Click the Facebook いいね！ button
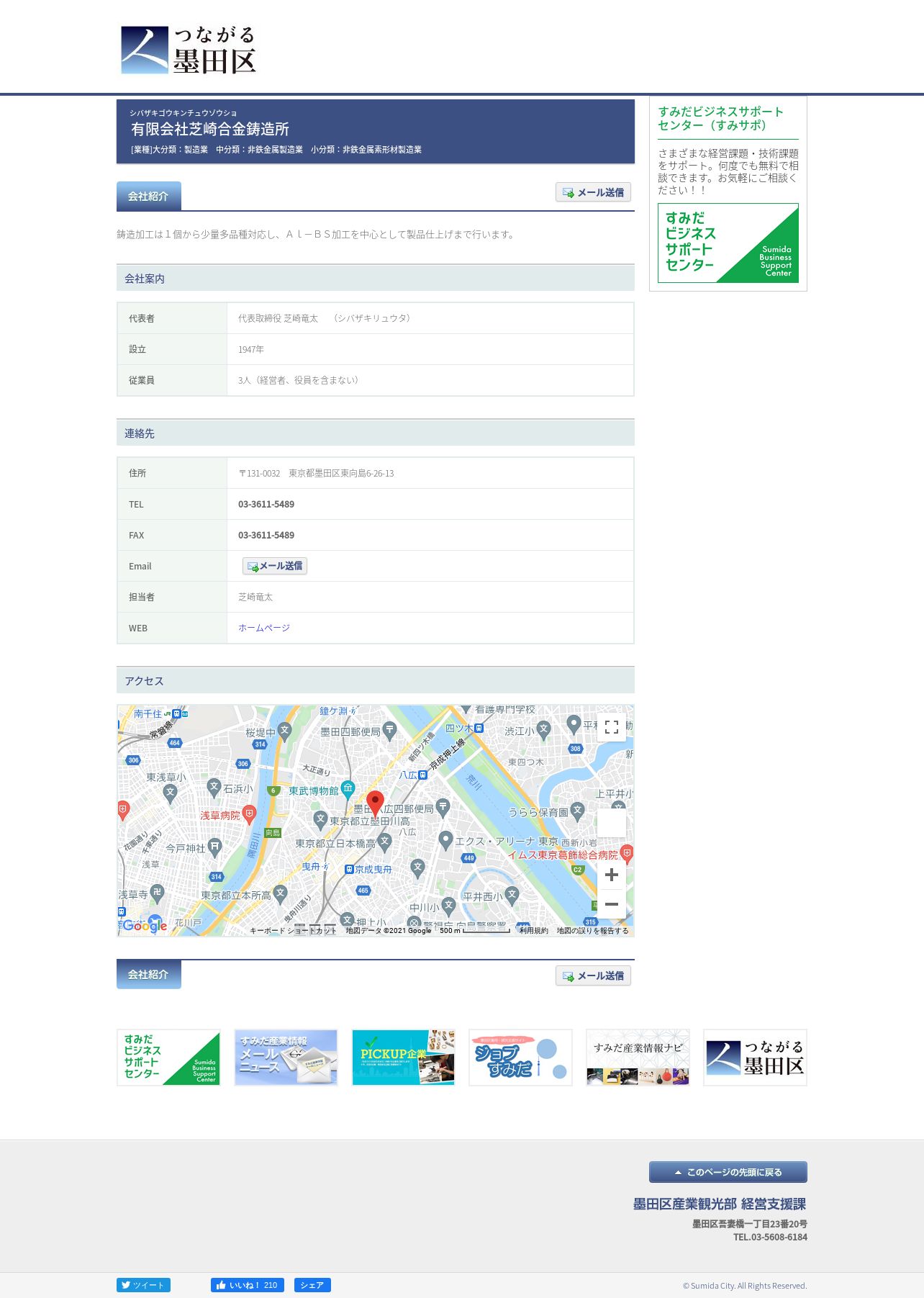Screen dimensions: 924x1298 [x=248, y=1285]
